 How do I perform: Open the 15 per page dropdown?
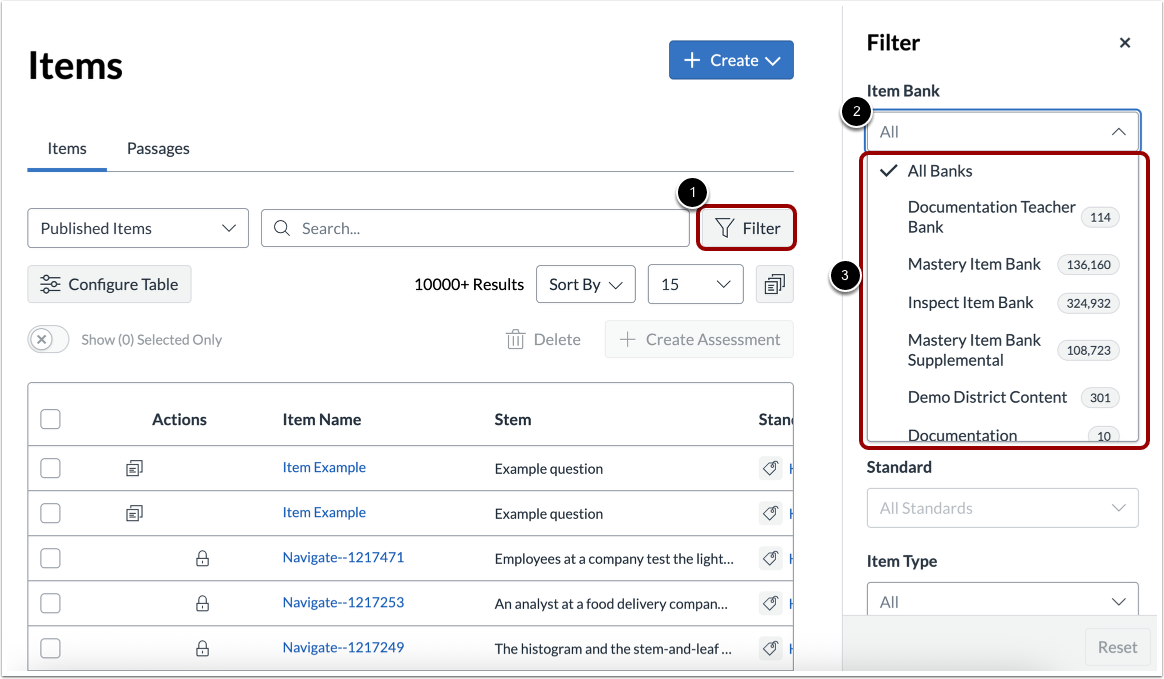(x=696, y=284)
